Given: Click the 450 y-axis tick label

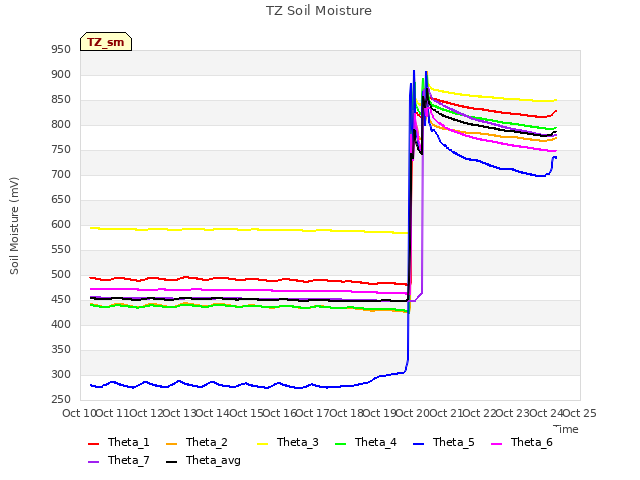Looking at the screenshot, I should point(61,299).
